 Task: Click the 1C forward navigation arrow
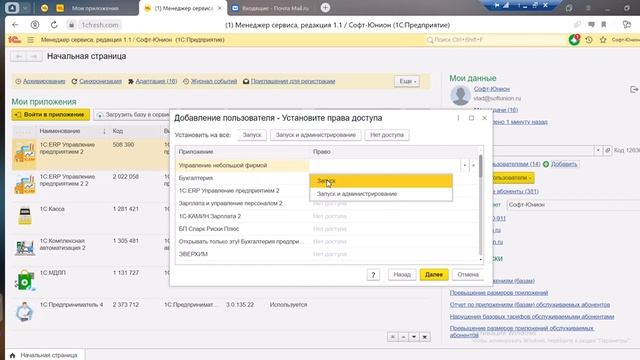tap(34, 56)
